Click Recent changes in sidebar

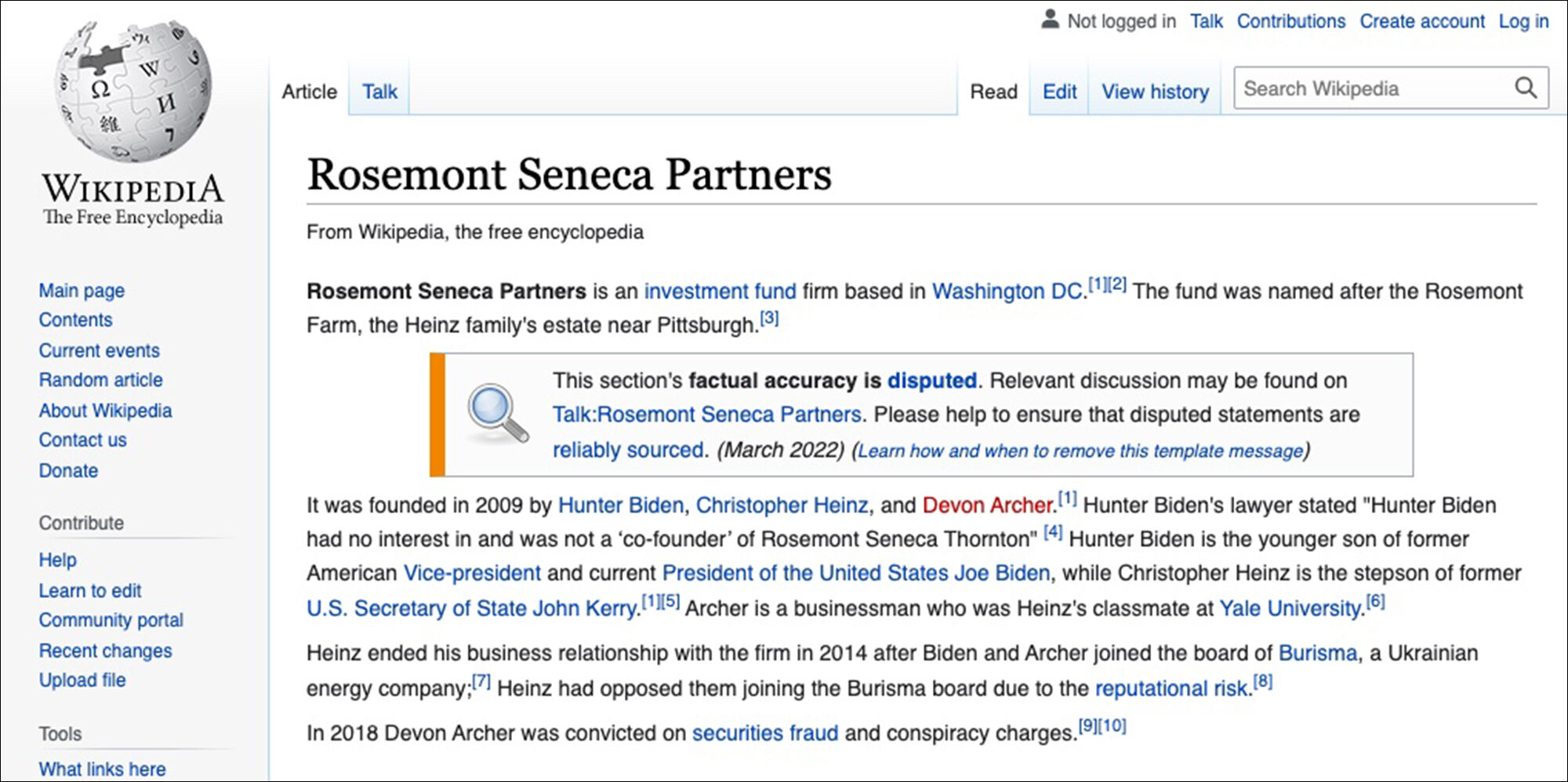point(106,651)
